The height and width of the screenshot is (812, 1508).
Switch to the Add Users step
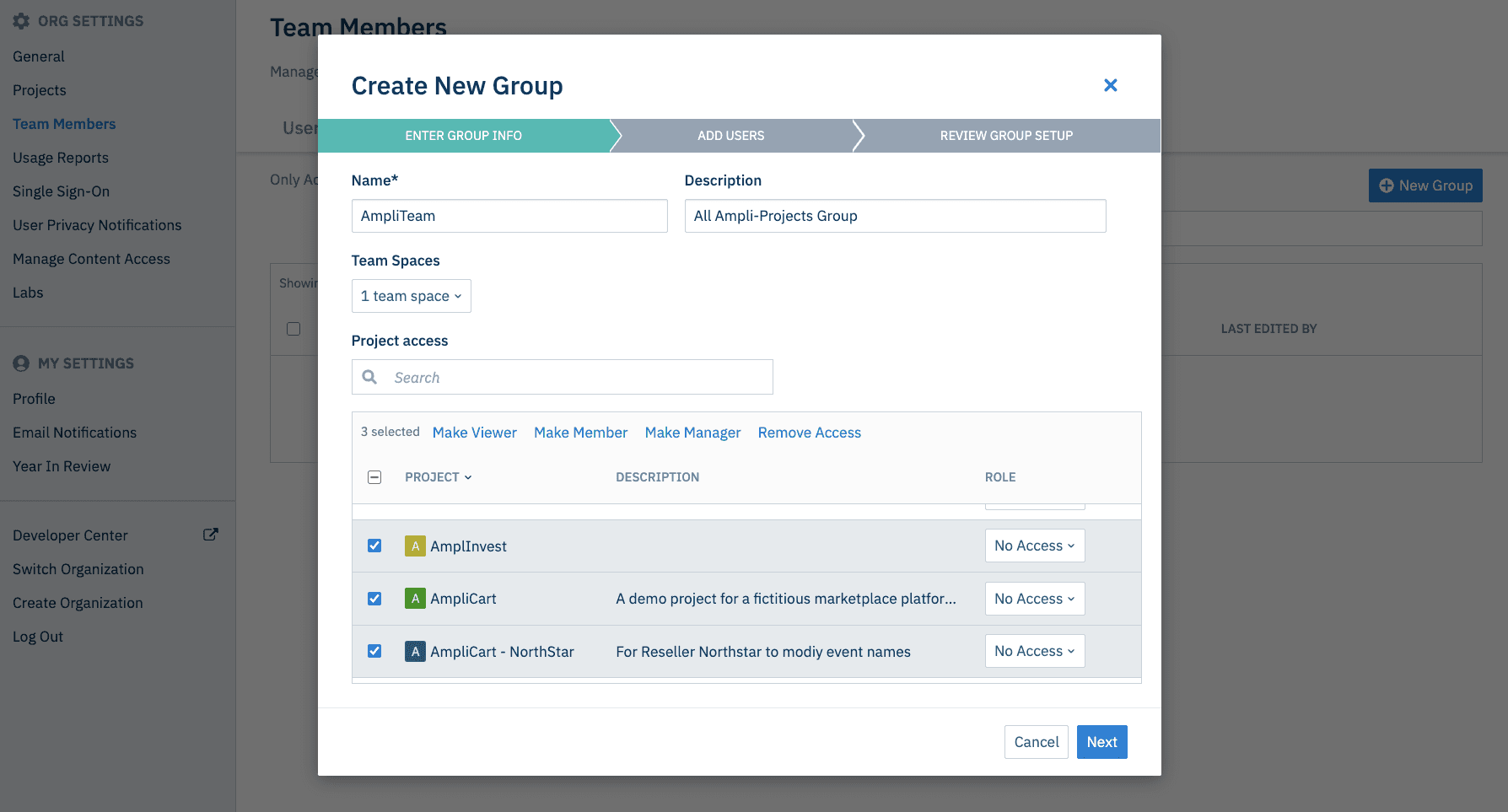coord(730,135)
